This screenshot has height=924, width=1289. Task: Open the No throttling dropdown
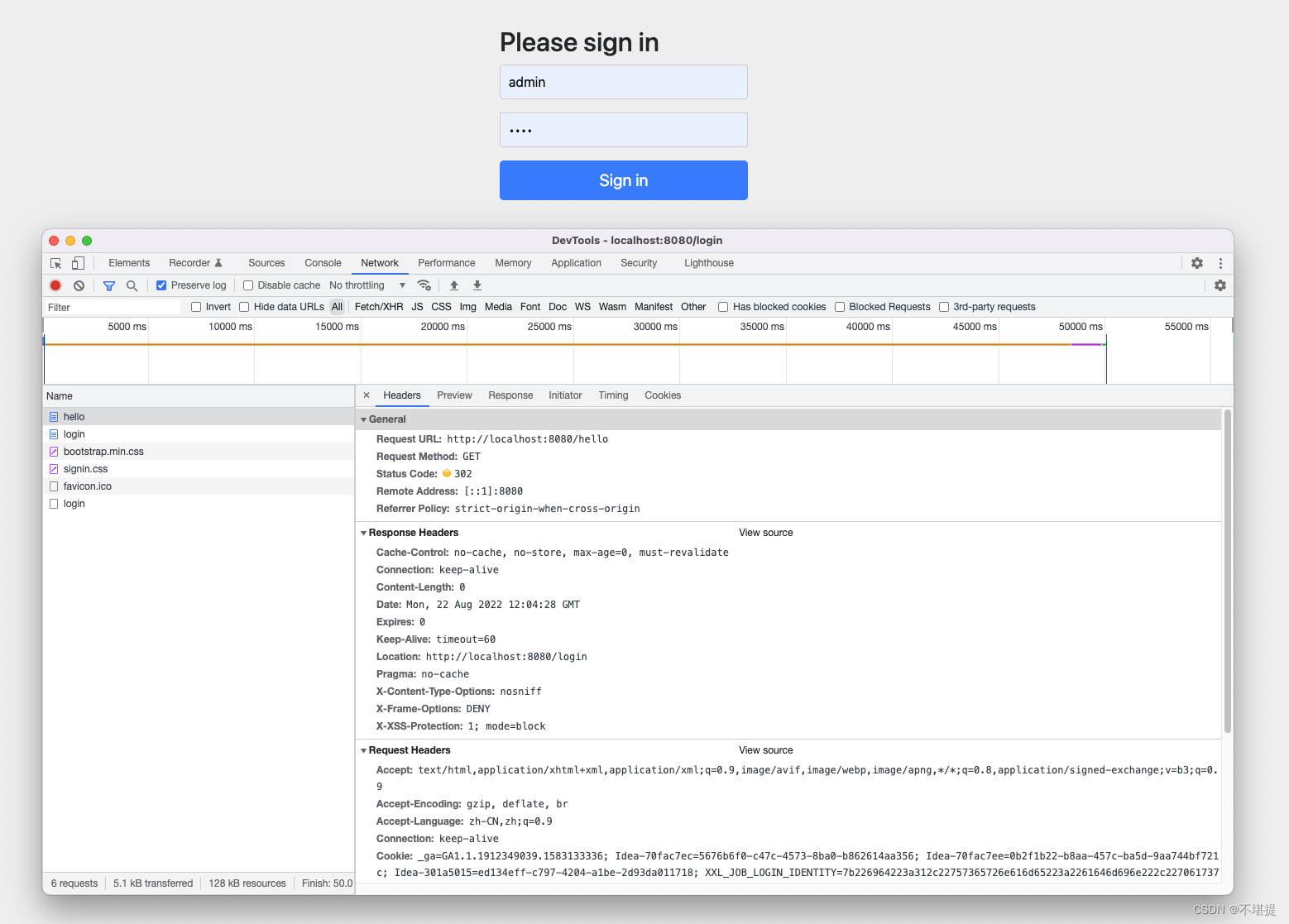tap(367, 285)
